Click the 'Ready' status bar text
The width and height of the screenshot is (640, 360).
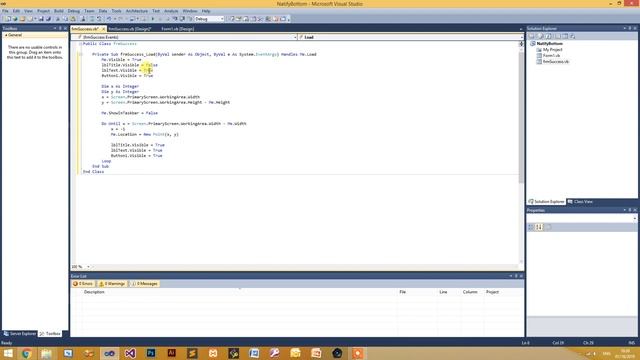(7, 343)
